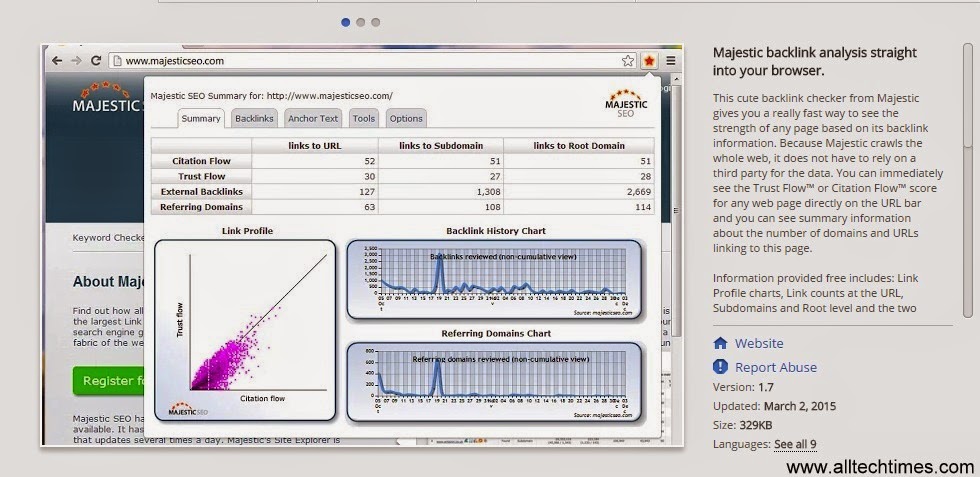Click the 'About Majestic' page heading
This screenshot has height=477, width=980.
pos(109,282)
